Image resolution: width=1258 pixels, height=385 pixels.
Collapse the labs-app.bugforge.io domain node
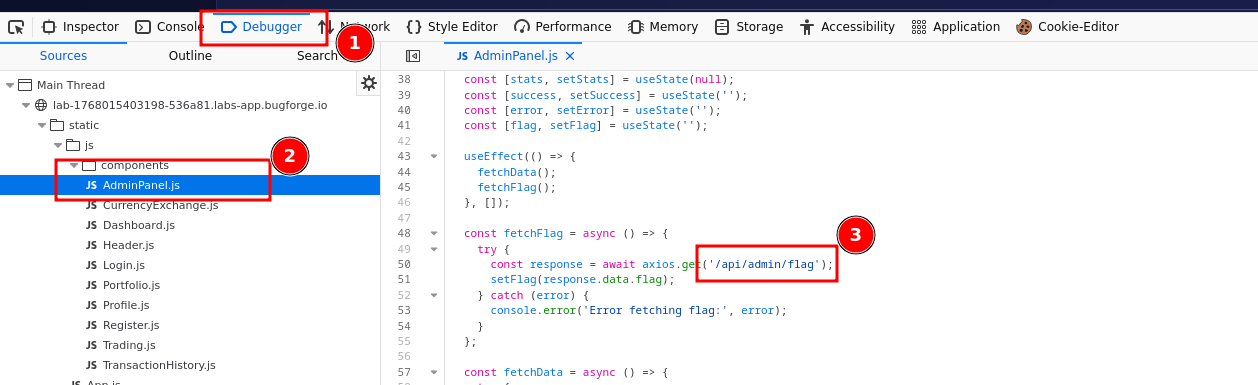[25, 105]
